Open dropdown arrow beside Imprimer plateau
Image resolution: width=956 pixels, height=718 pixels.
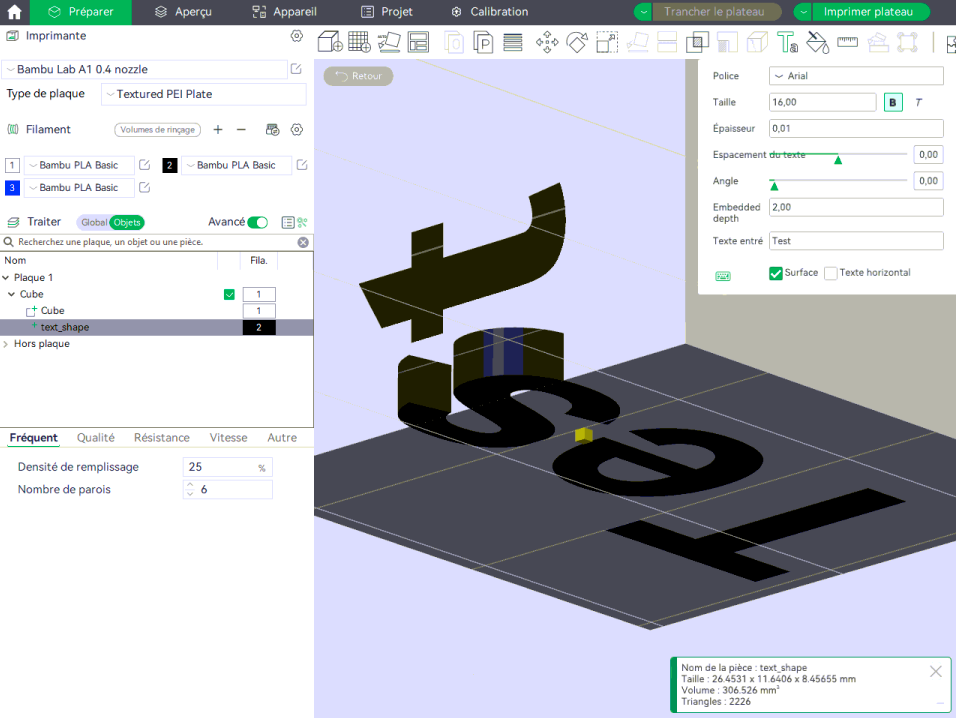point(804,12)
